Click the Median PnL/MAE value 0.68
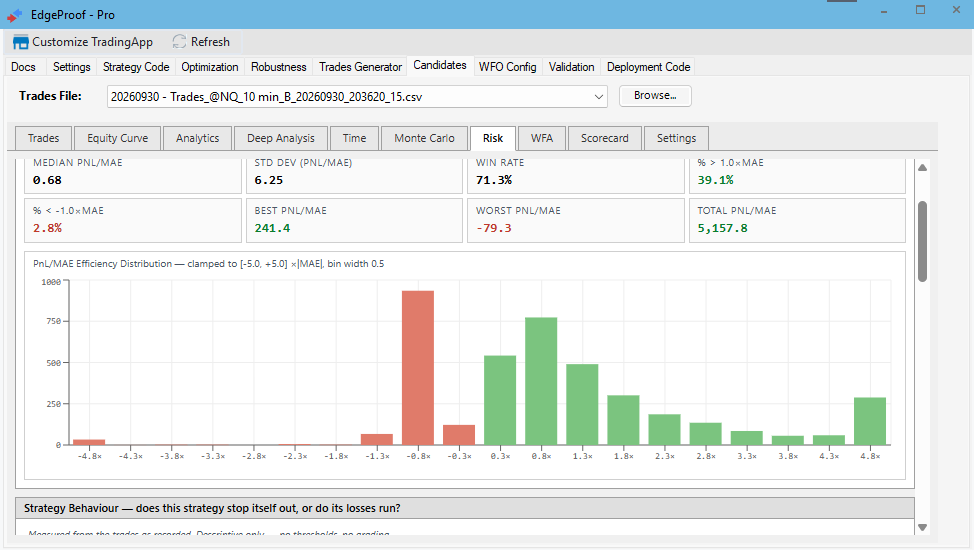The image size is (974, 550). (x=48, y=180)
